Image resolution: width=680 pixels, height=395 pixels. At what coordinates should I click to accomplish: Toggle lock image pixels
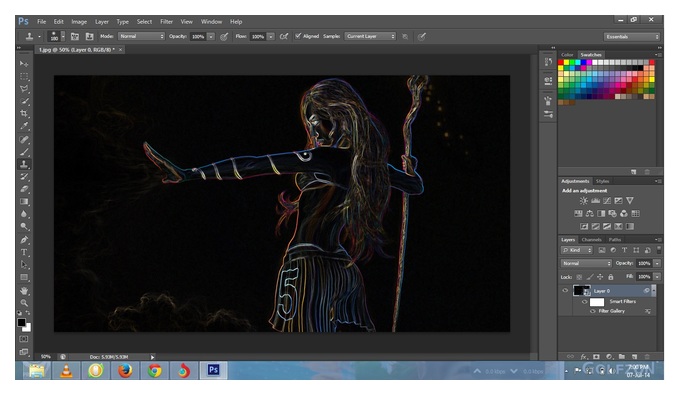tap(590, 277)
